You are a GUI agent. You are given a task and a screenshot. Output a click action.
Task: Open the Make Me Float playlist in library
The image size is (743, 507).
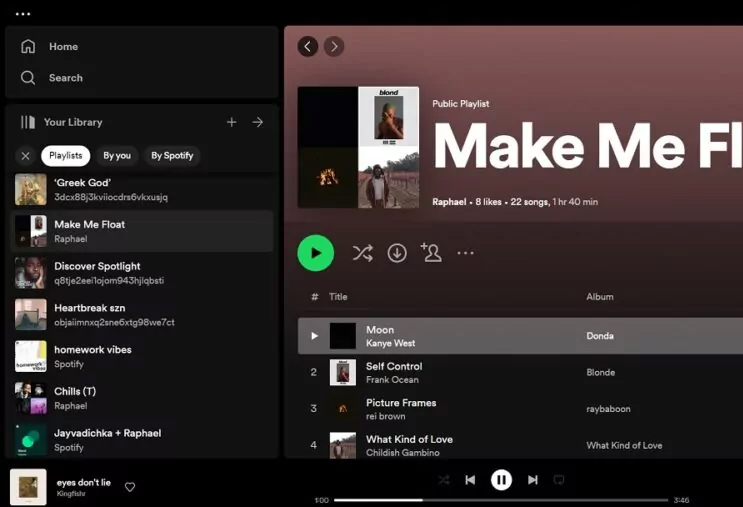tap(142, 231)
